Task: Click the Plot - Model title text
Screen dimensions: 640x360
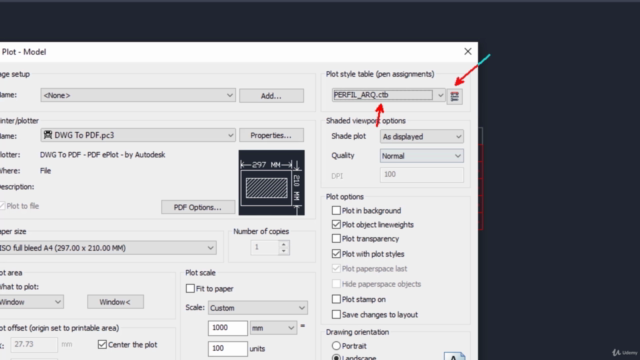Action: click(24, 52)
